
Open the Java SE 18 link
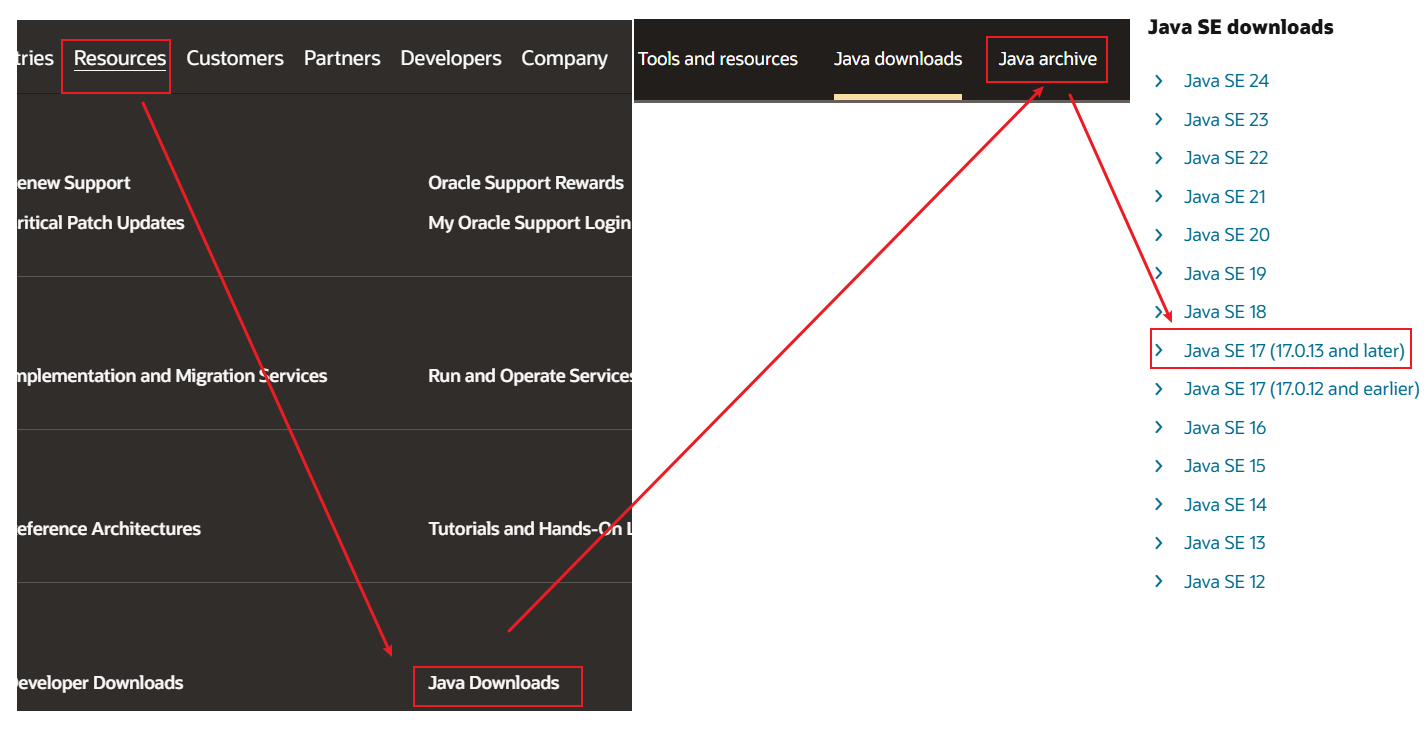click(x=1225, y=312)
